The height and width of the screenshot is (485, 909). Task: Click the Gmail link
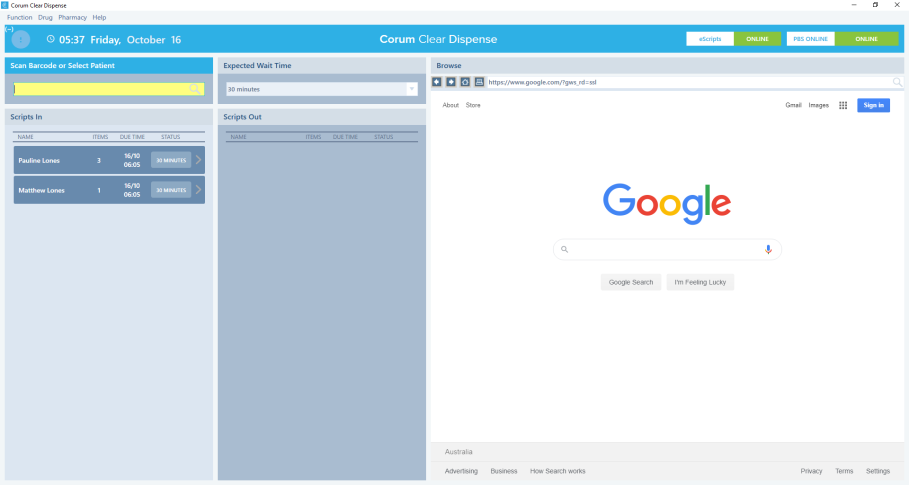coord(793,105)
